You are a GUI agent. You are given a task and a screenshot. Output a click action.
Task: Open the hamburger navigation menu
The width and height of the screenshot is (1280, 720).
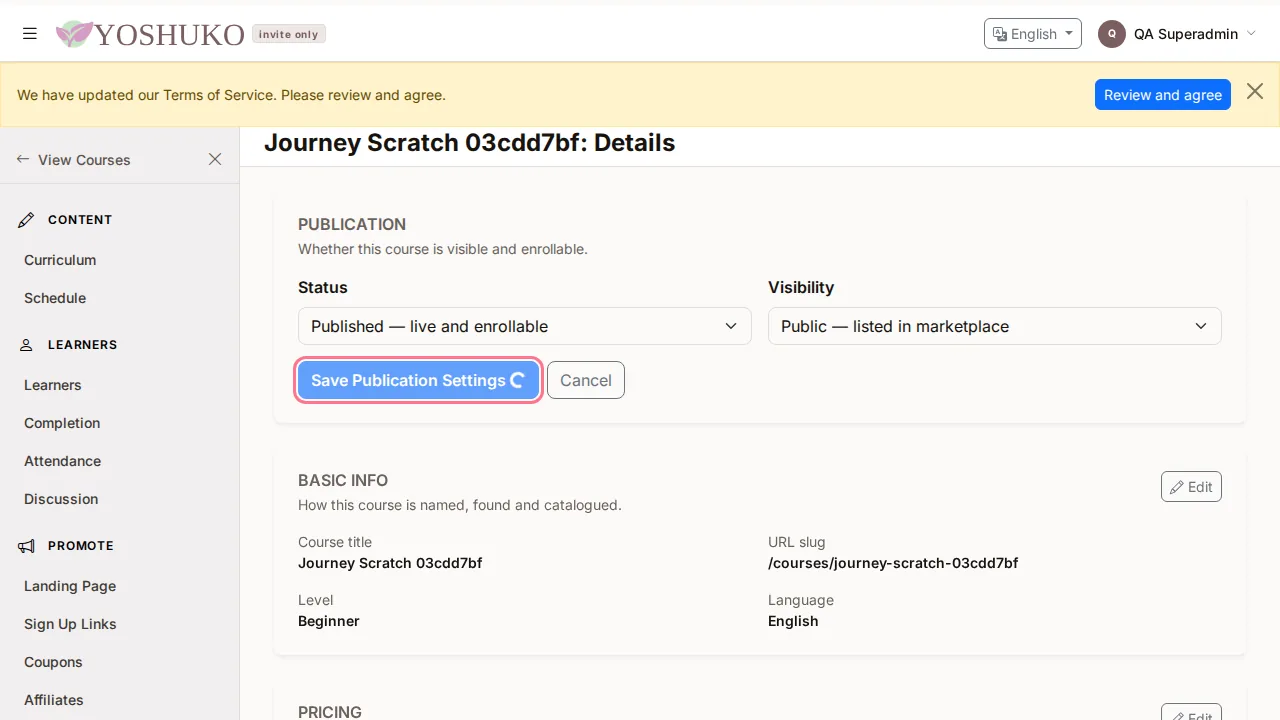30,33
